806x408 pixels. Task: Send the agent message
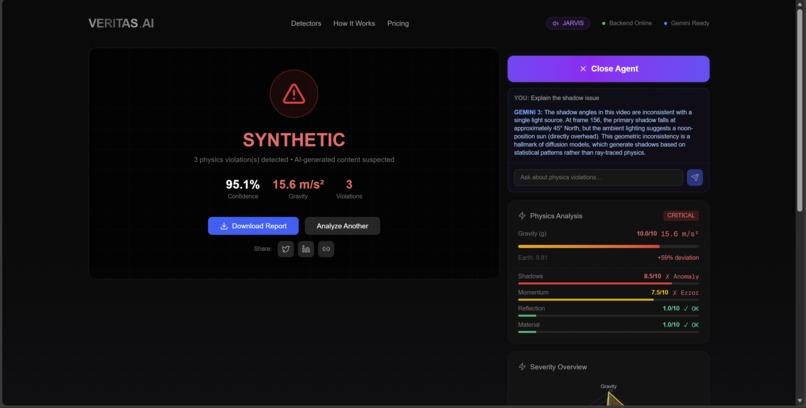695,177
